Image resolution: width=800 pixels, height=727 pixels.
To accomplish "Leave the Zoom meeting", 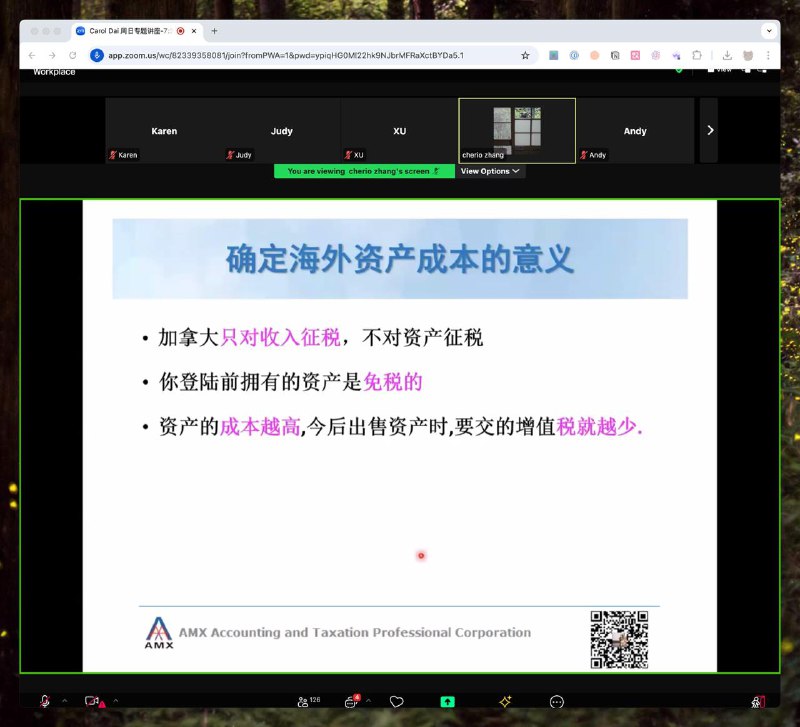I will pos(760,702).
